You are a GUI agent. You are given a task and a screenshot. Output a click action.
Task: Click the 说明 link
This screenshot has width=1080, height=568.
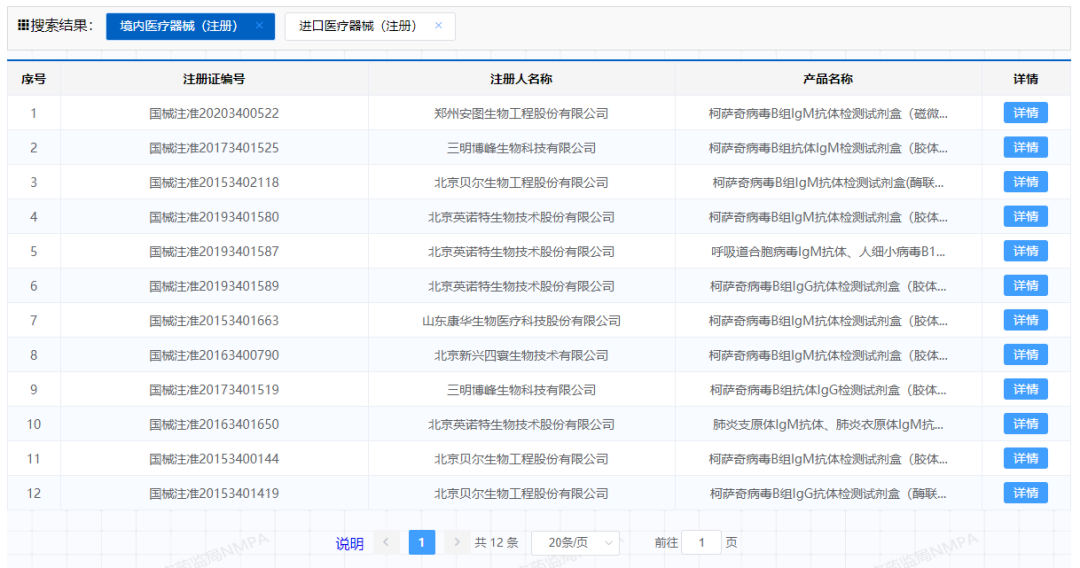[x=350, y=543]
